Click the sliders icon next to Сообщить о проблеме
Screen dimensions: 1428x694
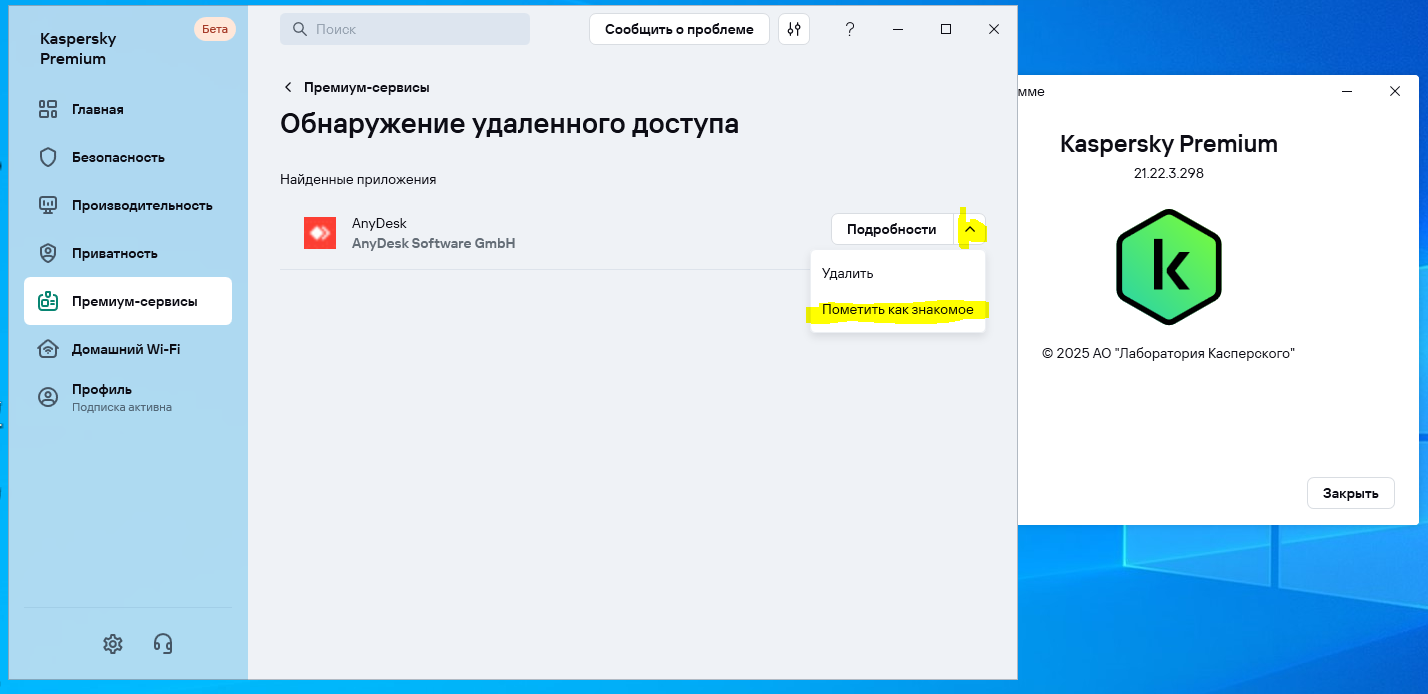click(x=794, y=29)
